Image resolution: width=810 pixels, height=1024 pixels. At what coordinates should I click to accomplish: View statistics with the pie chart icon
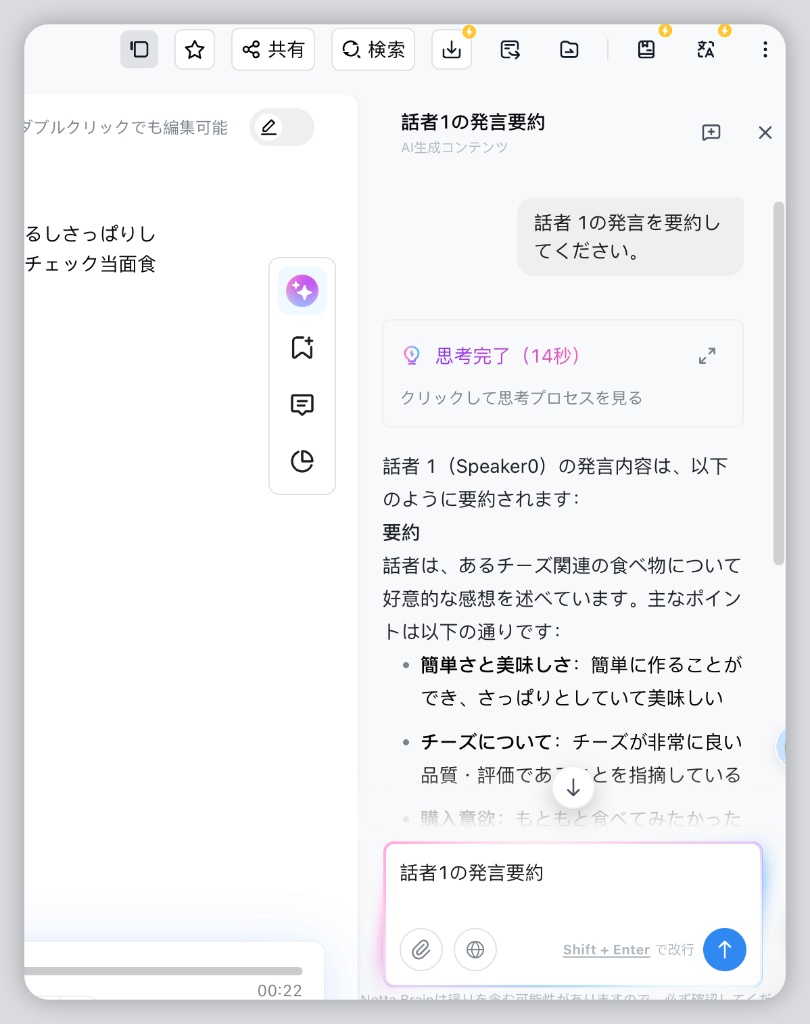(302, 461)
